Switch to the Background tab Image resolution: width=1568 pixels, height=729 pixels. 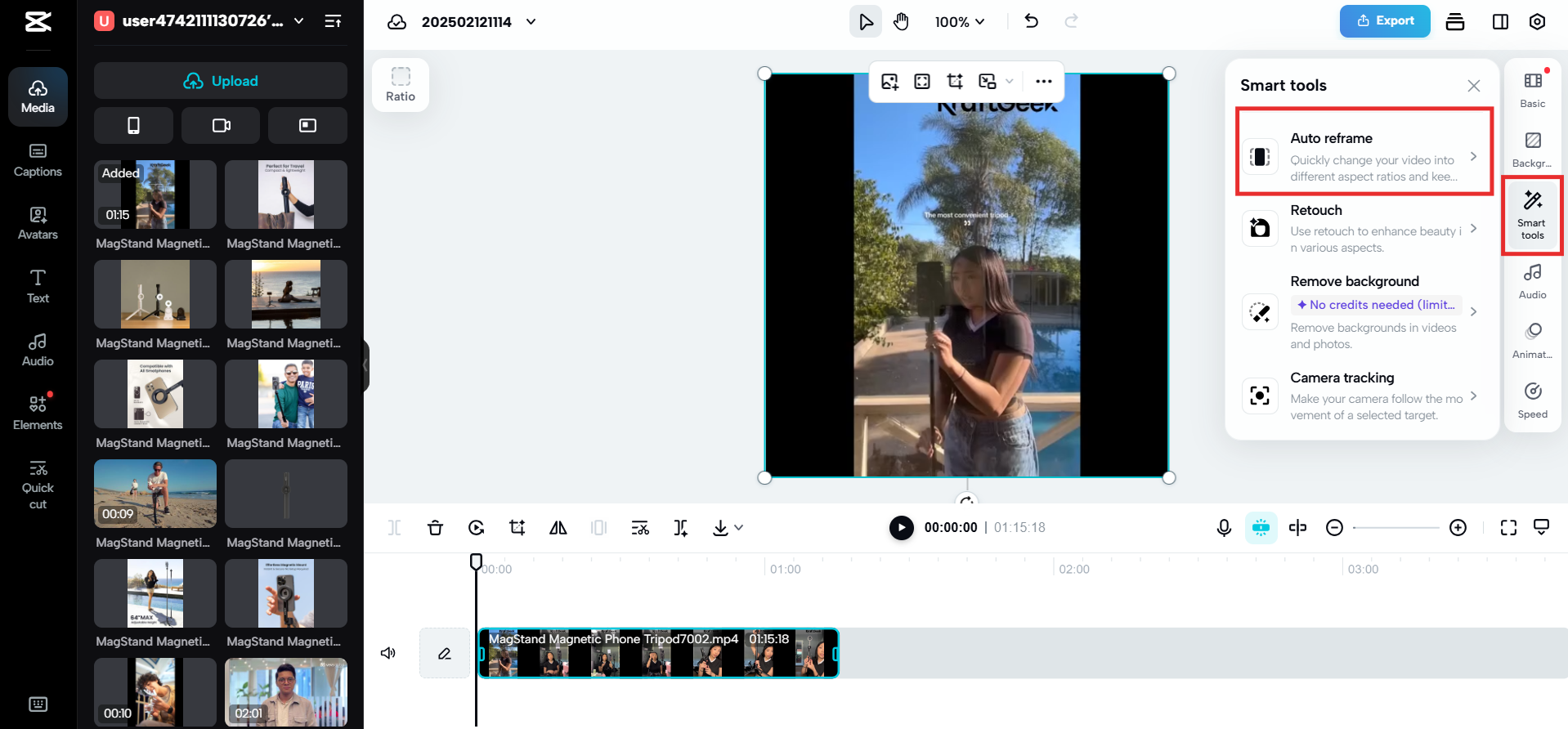(x=1532, y=150)
